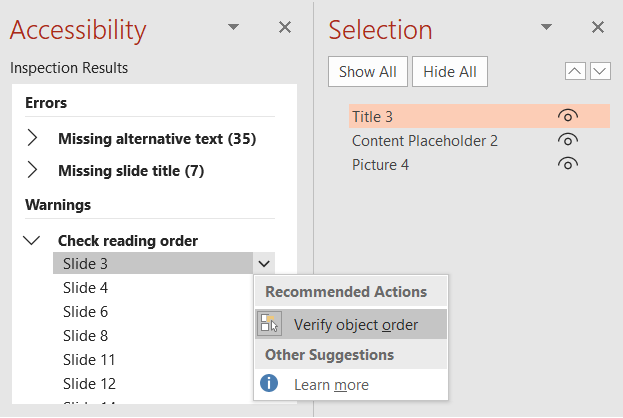Click the Verify object order icon
This screenshot has width=623, height=418.
(x=269, y=324)
